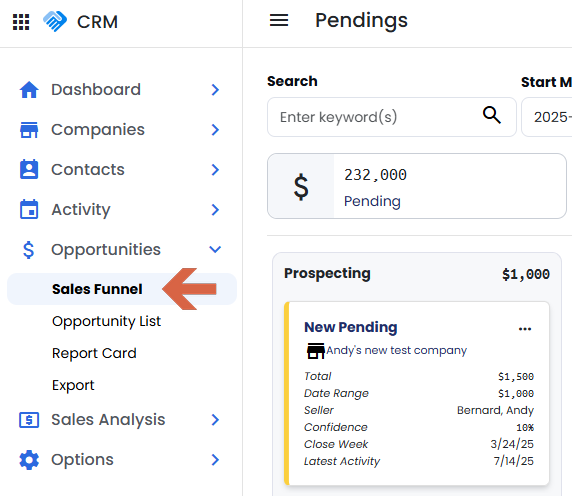Click CRM app title text
This screenshot has width=572, height=496.
[97, 22]
